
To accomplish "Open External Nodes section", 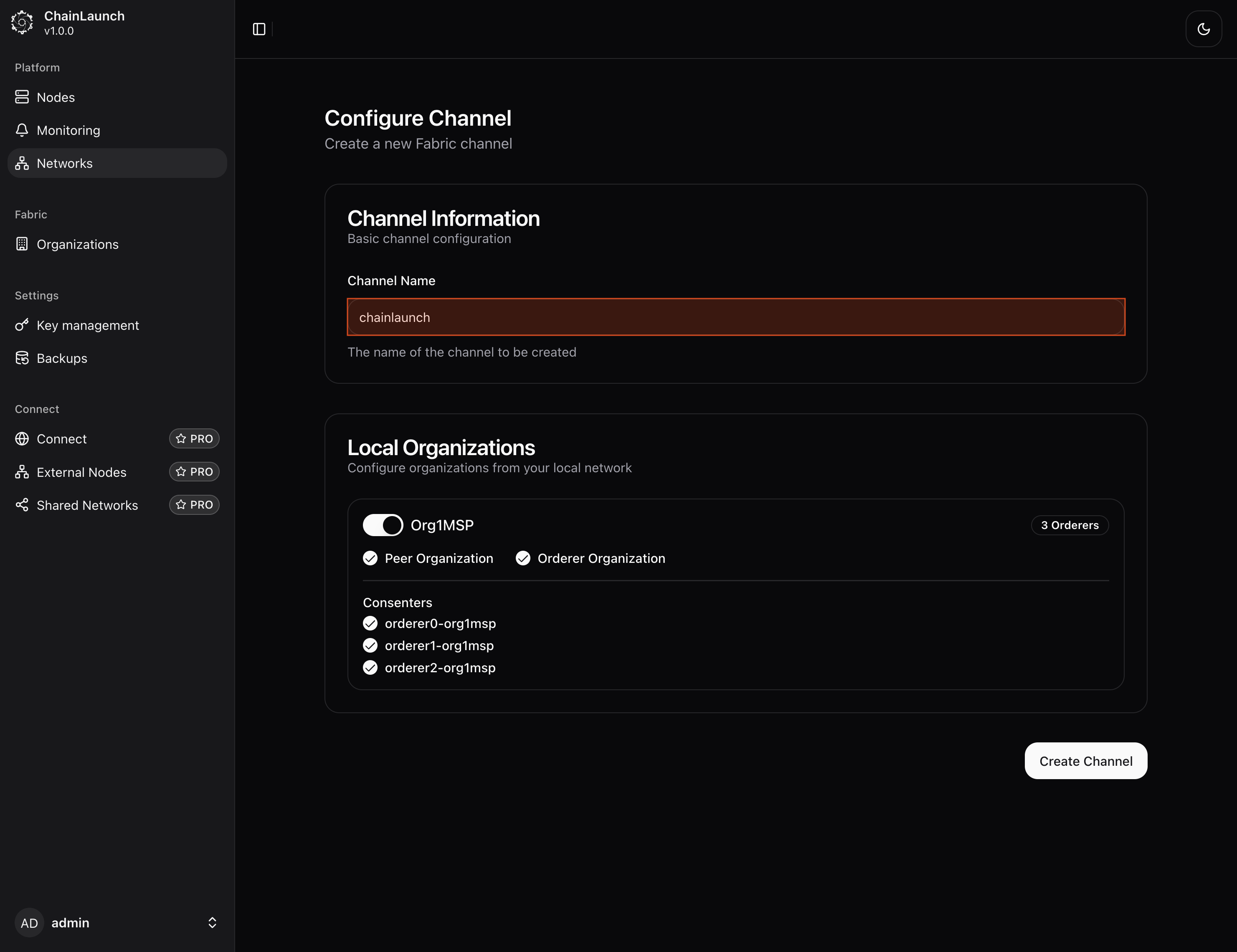I will (81, 472).
